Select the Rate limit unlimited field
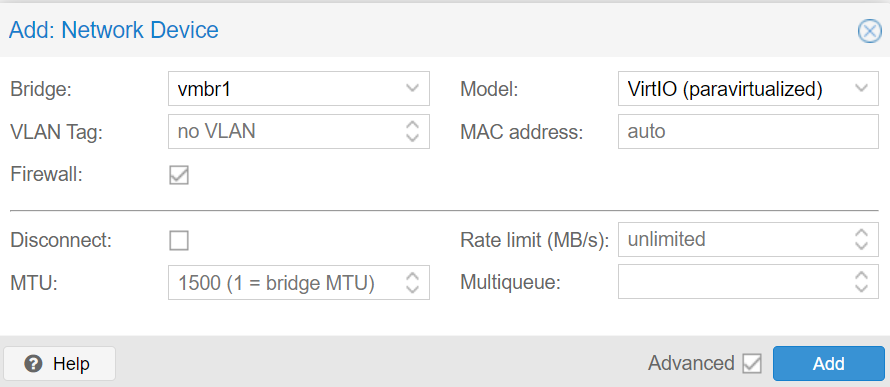The width and height of the screenshot is (890, 387). pyautogui.click(x=735, y=239)
